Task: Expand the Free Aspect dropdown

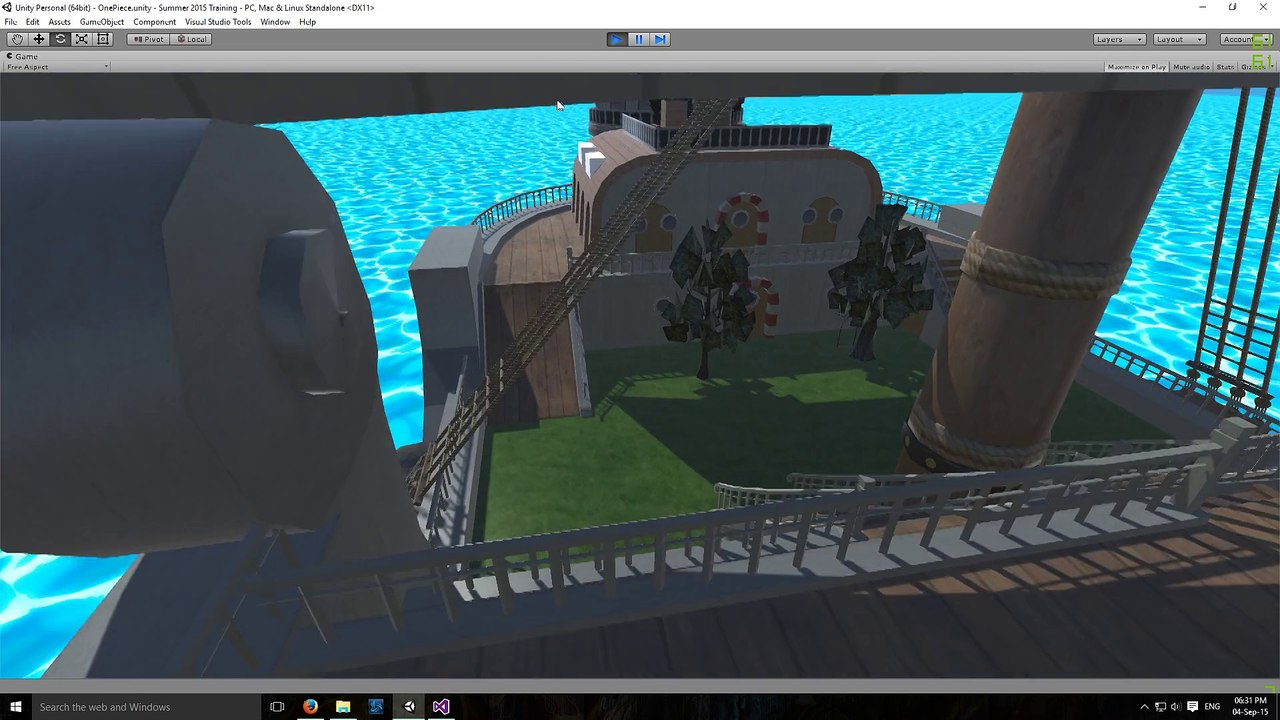Action: [57, 67]
